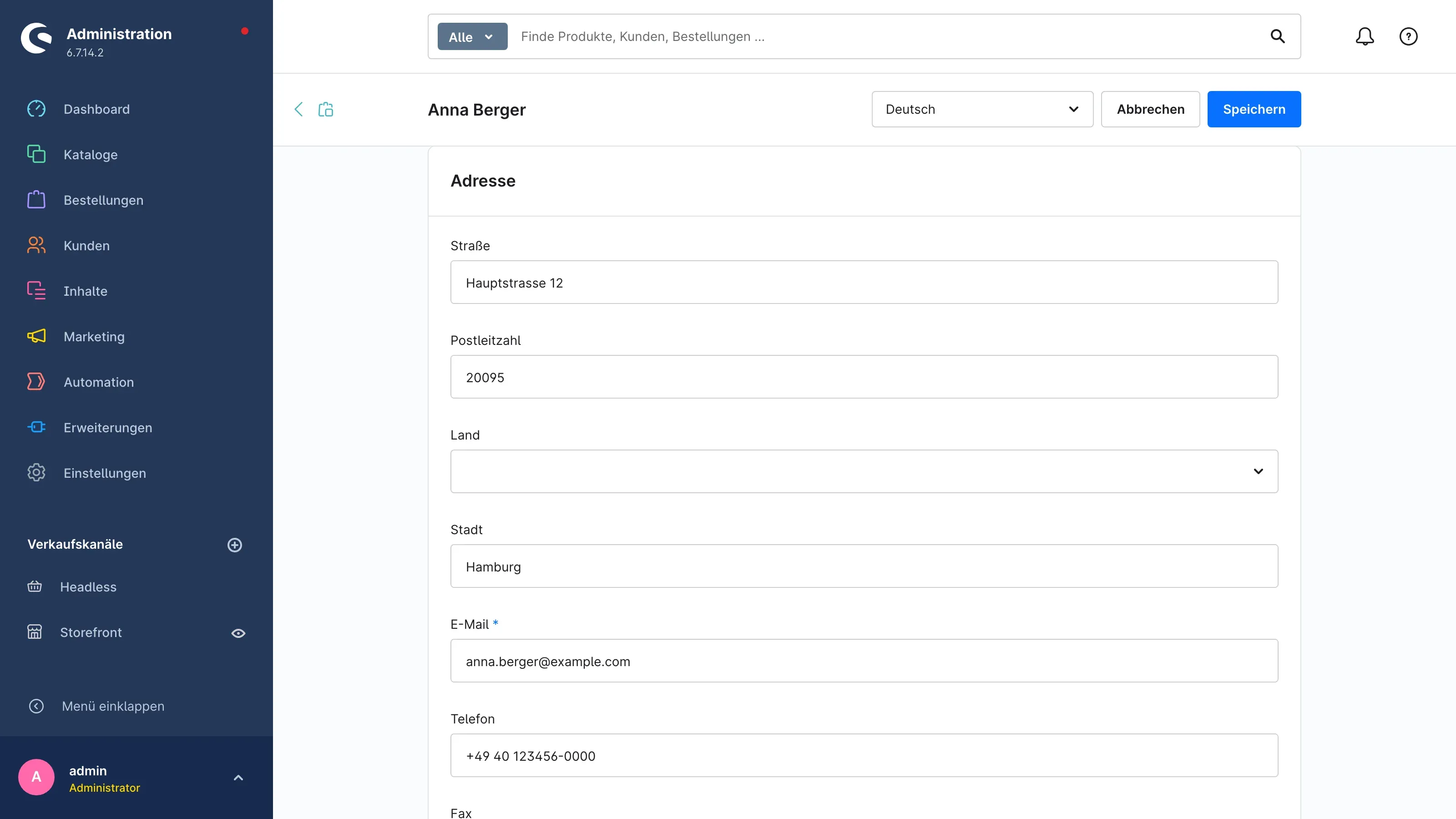Open the notifications bell

(1365, 37)
